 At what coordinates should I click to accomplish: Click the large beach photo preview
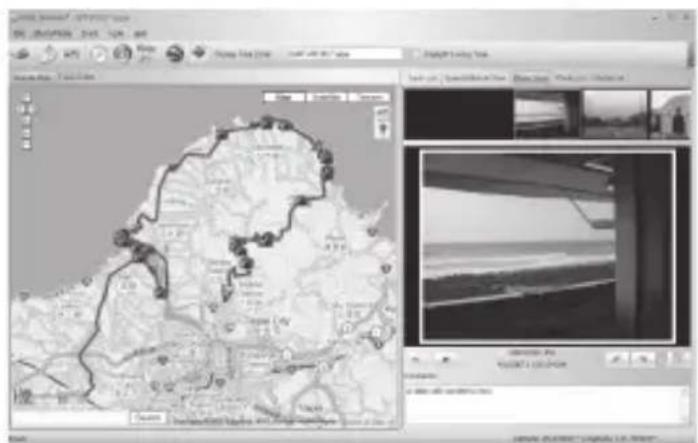click(x=548, y=247)
